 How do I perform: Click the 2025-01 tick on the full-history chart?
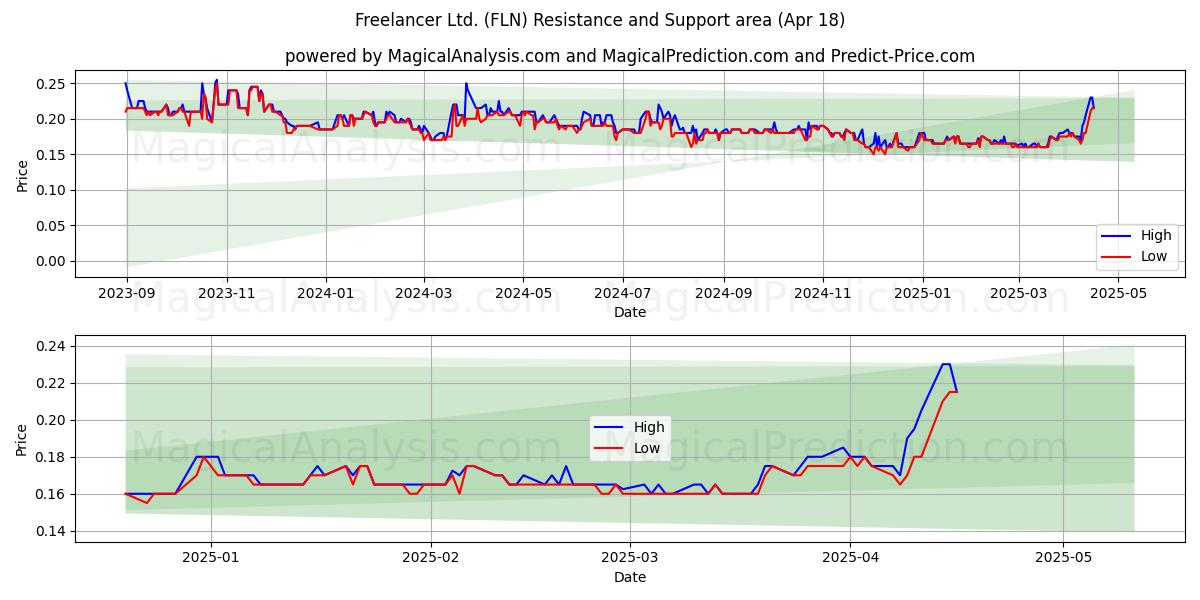click(x=923, y=294)
